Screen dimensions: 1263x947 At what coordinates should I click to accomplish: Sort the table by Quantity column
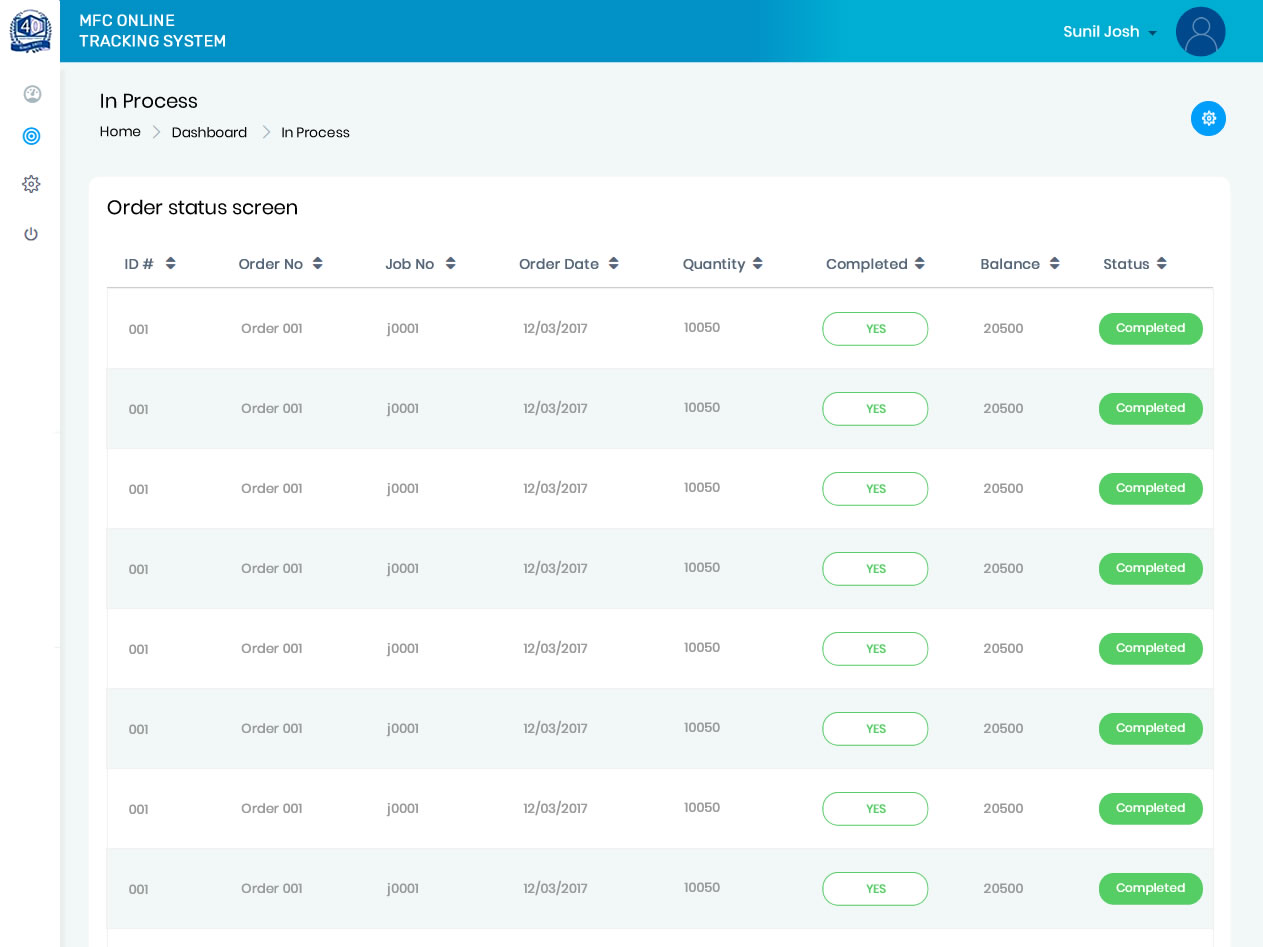click(x=722, y=264)
